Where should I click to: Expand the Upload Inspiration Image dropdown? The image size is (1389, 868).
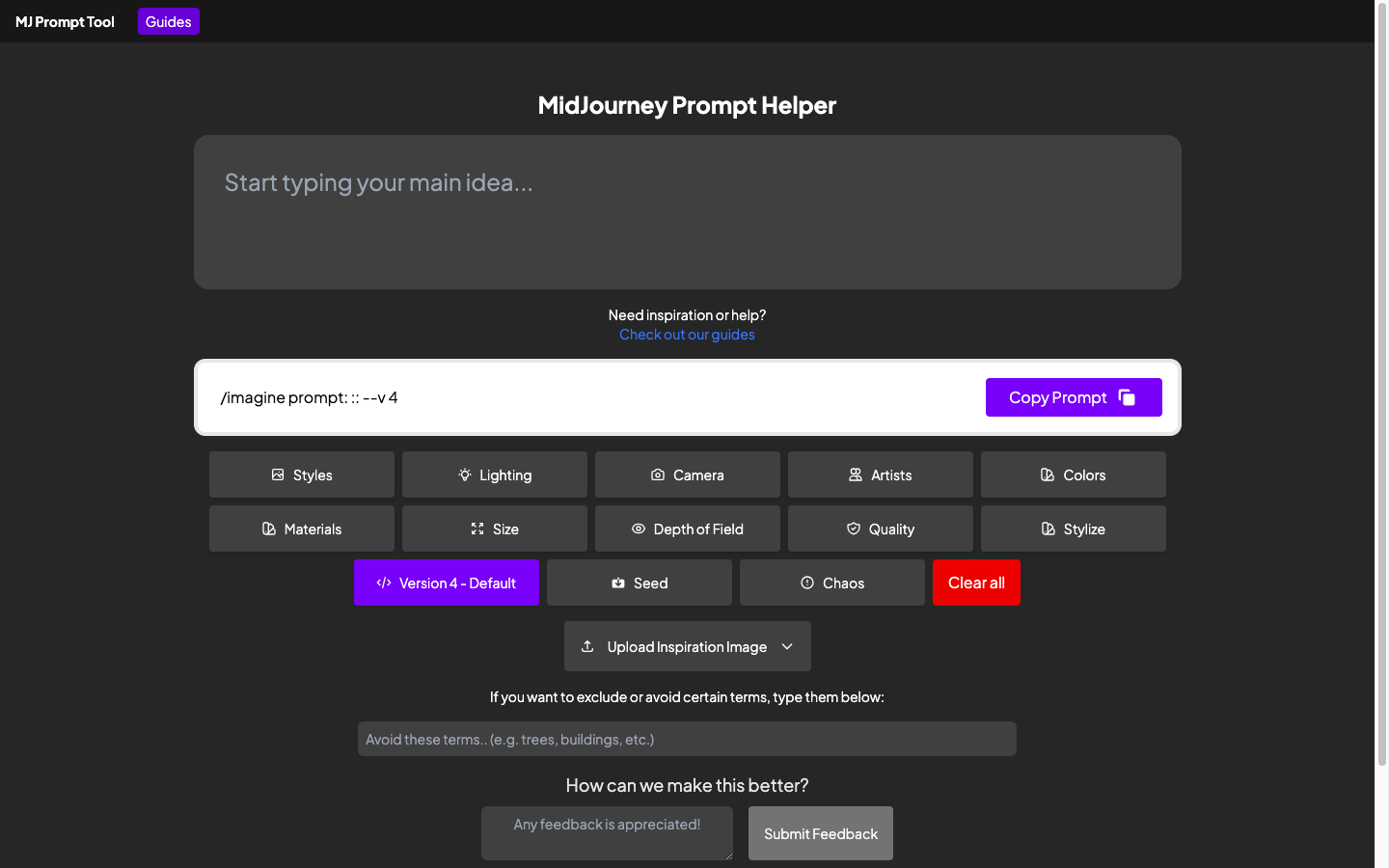click(x=686, y=646)
